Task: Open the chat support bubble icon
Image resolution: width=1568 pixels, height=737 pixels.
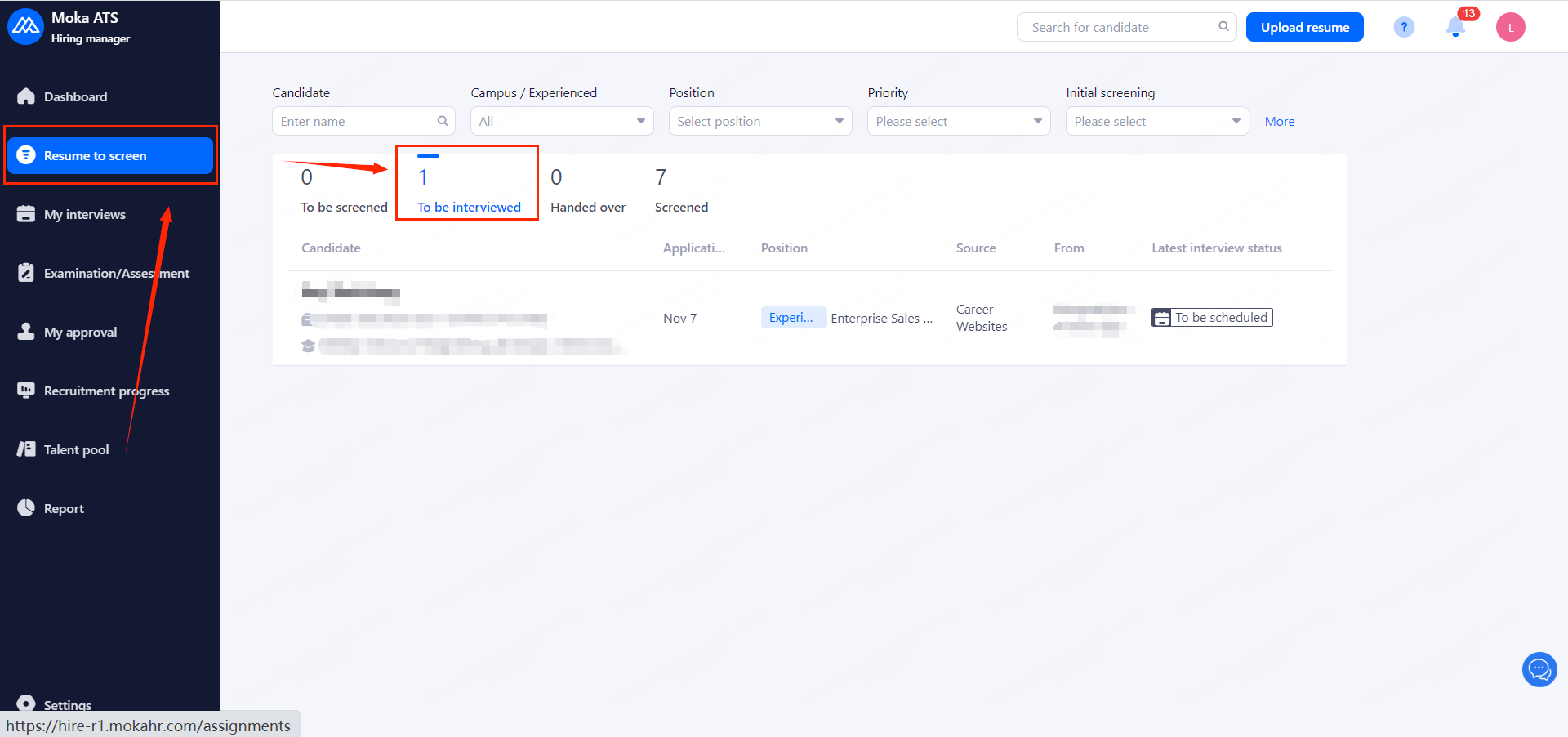Action: point(1539,670)
